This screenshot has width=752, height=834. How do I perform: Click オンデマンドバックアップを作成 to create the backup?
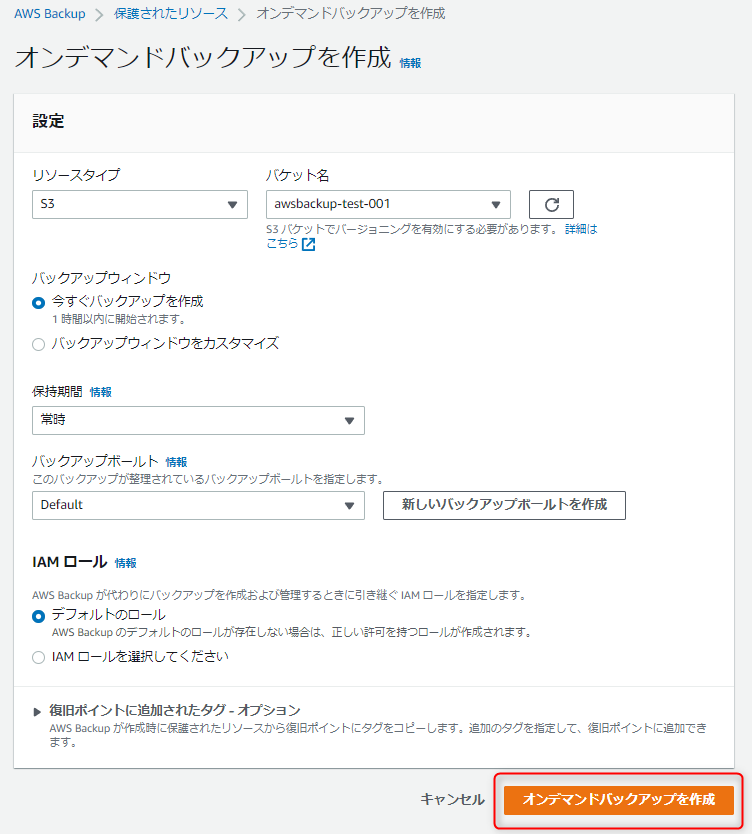click(x=618, y=800)
